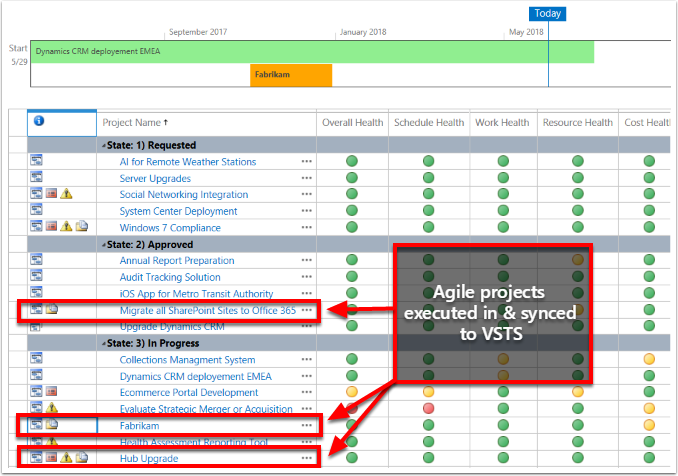
Task: Click Overall Health column header
Action: (352, 123)
